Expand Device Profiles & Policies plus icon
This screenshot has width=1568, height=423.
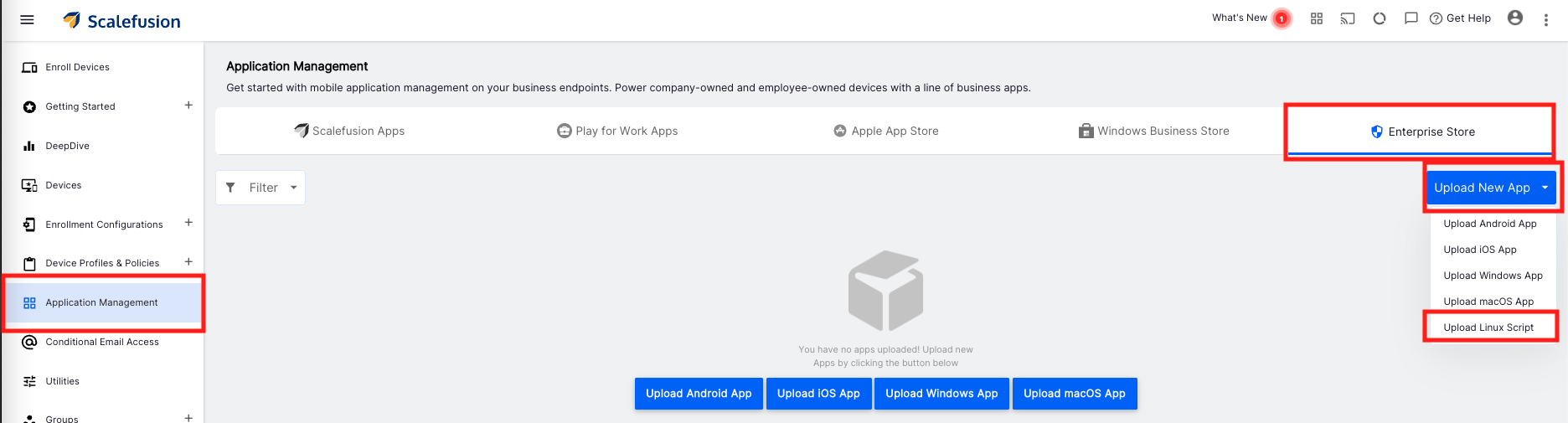(188, 262)
